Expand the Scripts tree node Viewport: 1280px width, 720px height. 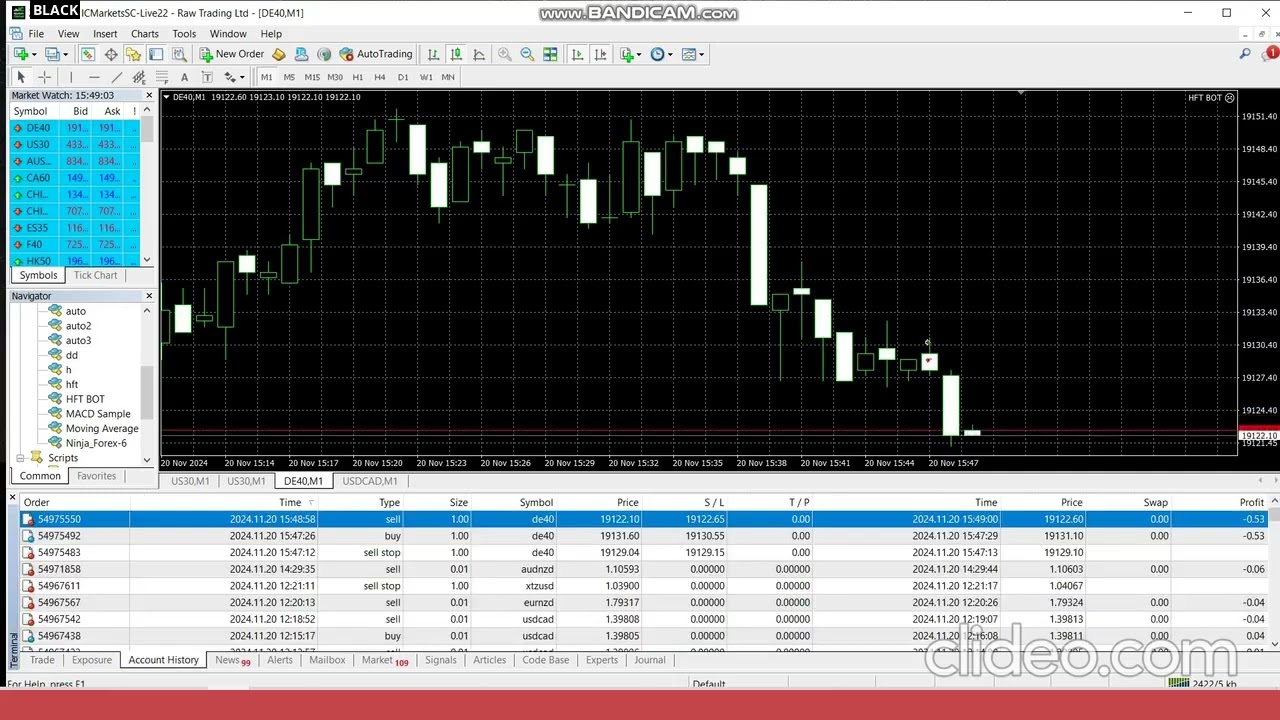pyautogui.click(x=20, y=458)
